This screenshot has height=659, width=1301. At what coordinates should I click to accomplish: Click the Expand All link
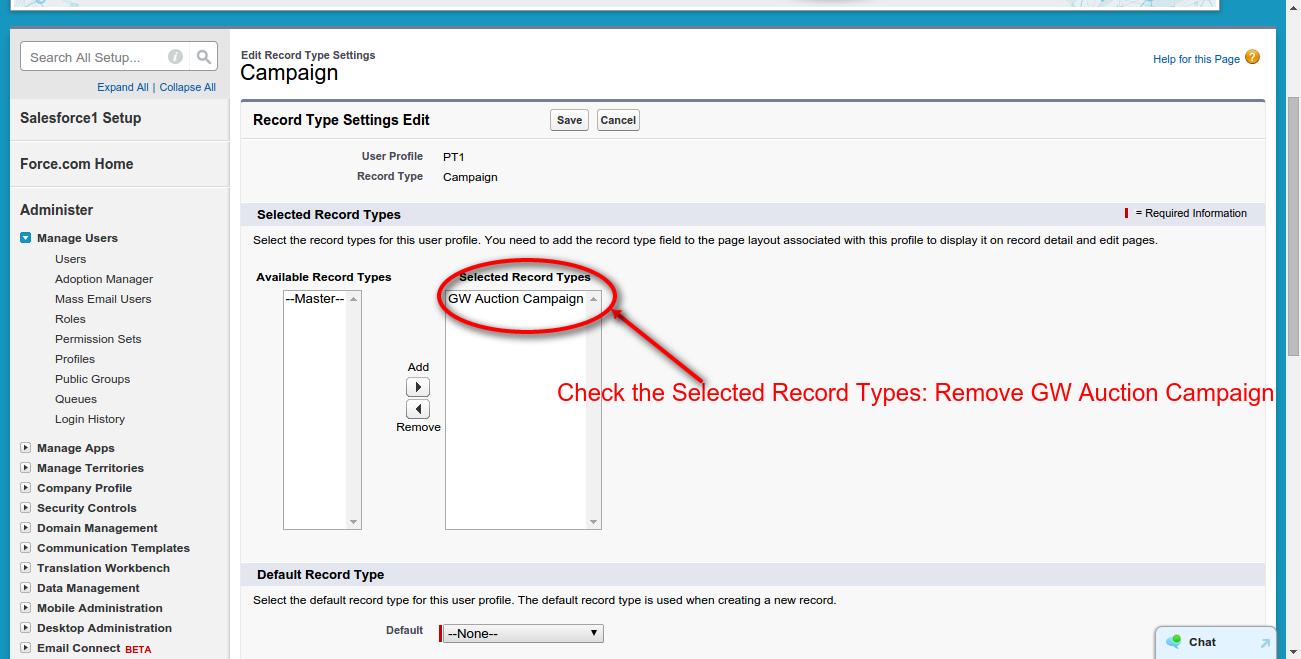[x=122, y=87]
